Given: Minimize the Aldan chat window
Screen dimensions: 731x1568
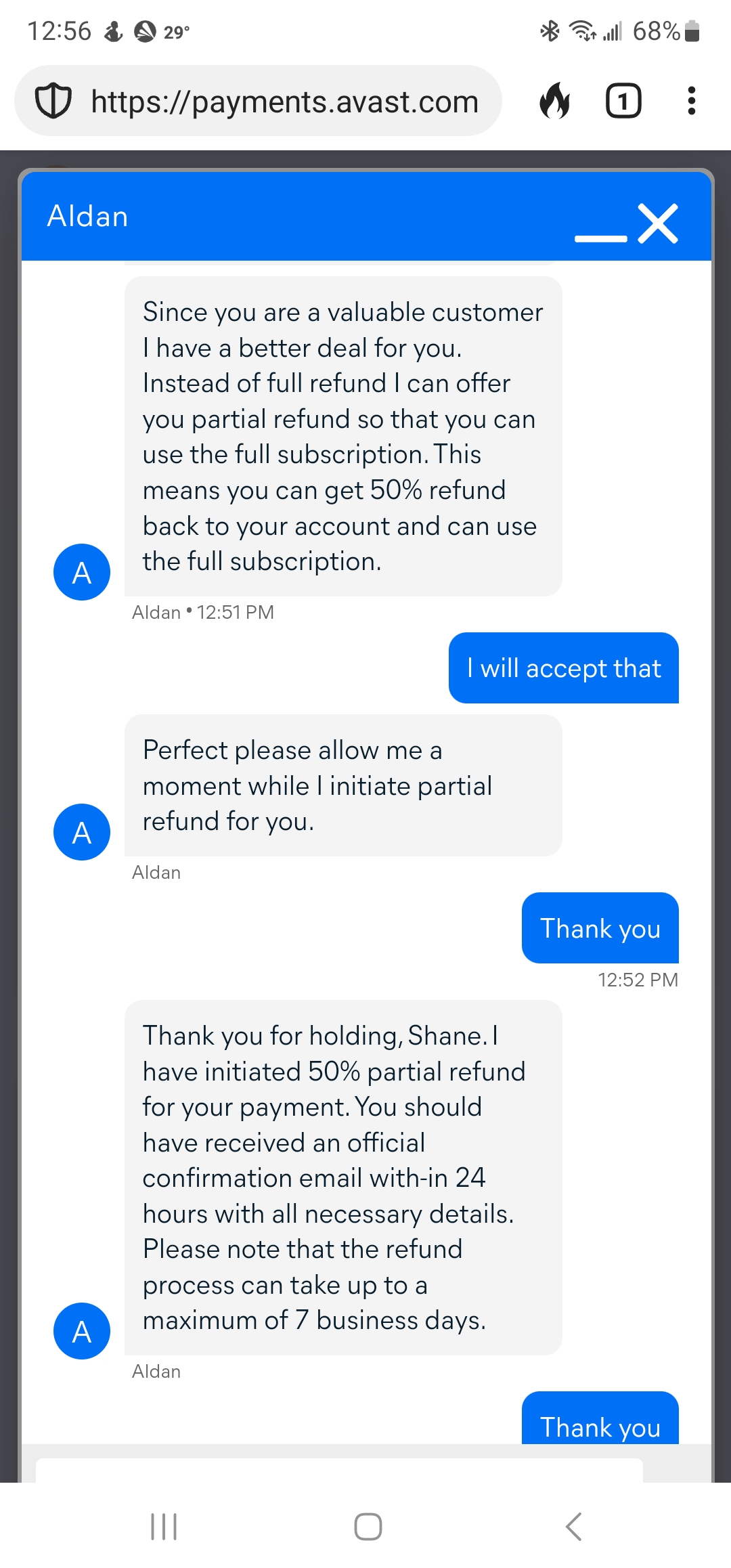Looking at the screenshot, I should point(600,237).
